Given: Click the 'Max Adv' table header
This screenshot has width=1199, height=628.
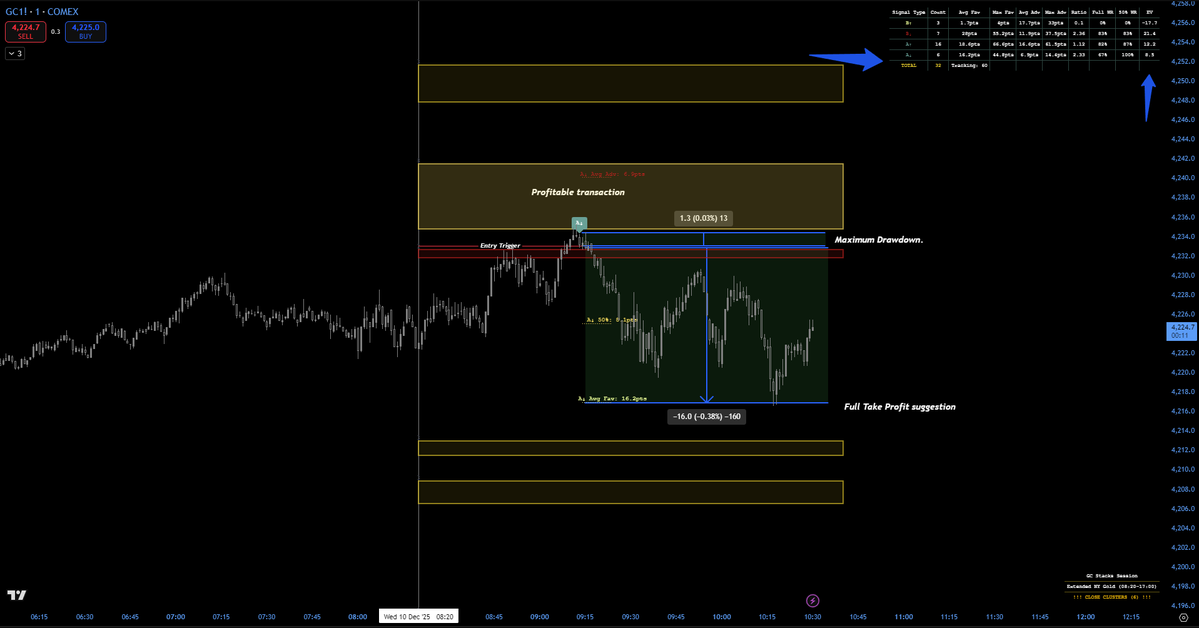Looking at the screenshot, I should pyautogui.click(x=1055, y=12).
